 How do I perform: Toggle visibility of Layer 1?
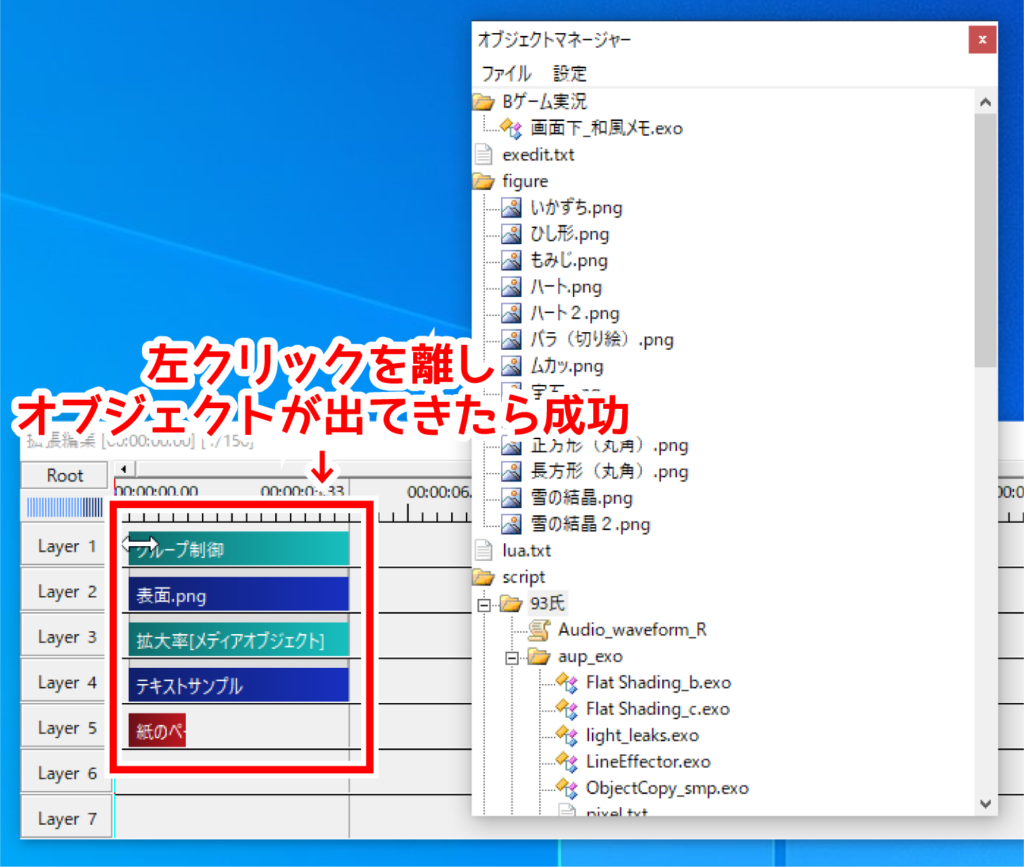pos(65,546)
